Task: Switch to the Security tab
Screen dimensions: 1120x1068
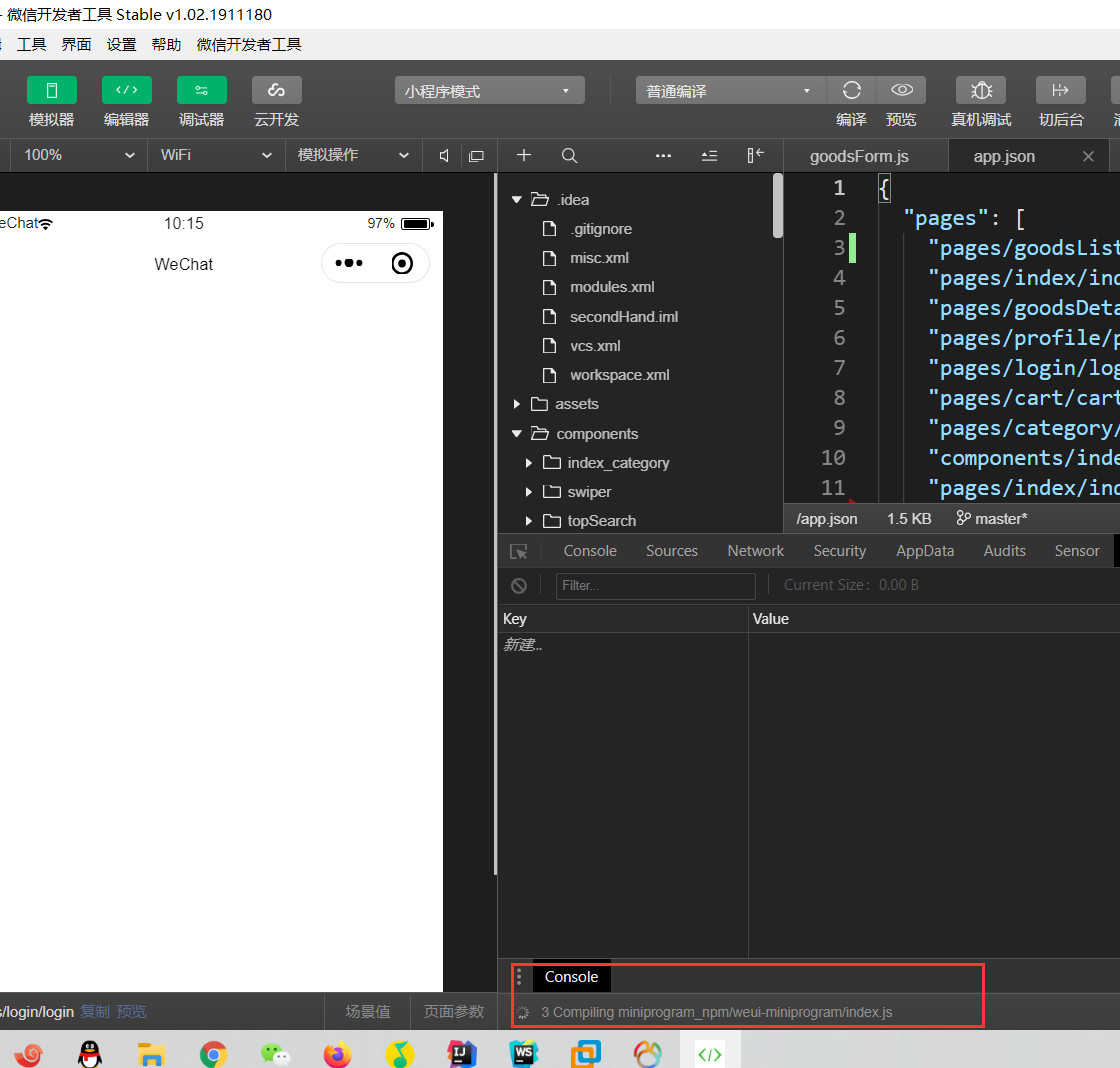Action: pos(839,551)
